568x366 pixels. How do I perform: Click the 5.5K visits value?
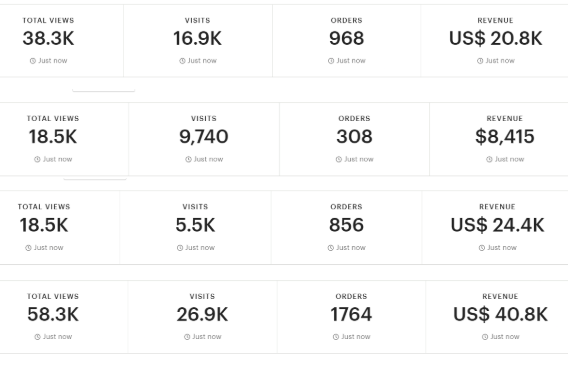195,225
